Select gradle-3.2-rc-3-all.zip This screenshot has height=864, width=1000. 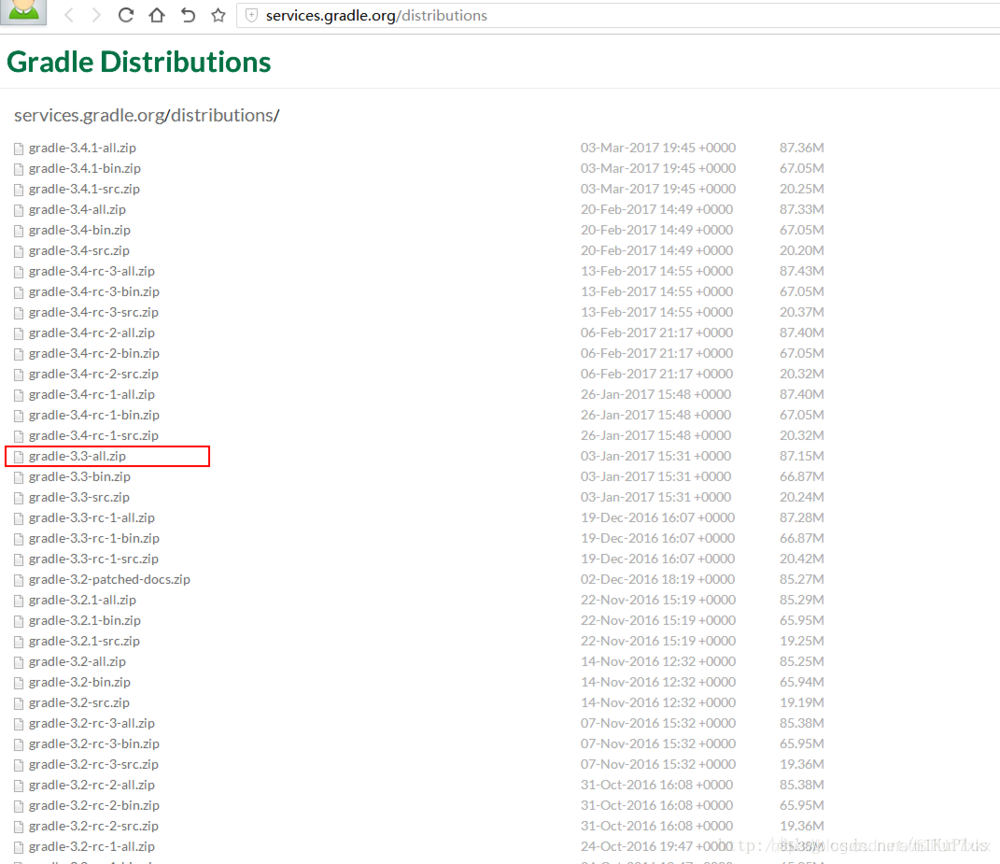coord(92,724)
